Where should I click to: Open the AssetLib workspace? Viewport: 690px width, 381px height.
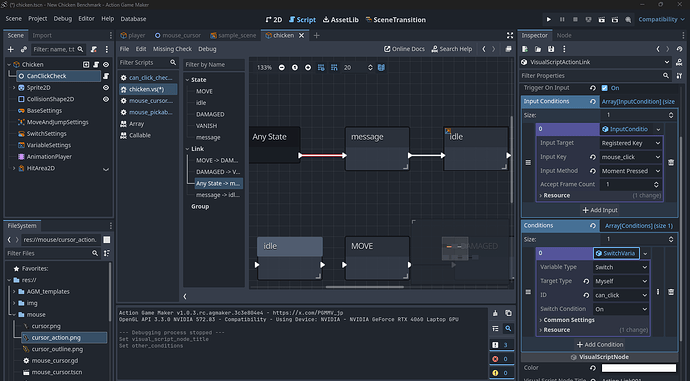[341, 20]
